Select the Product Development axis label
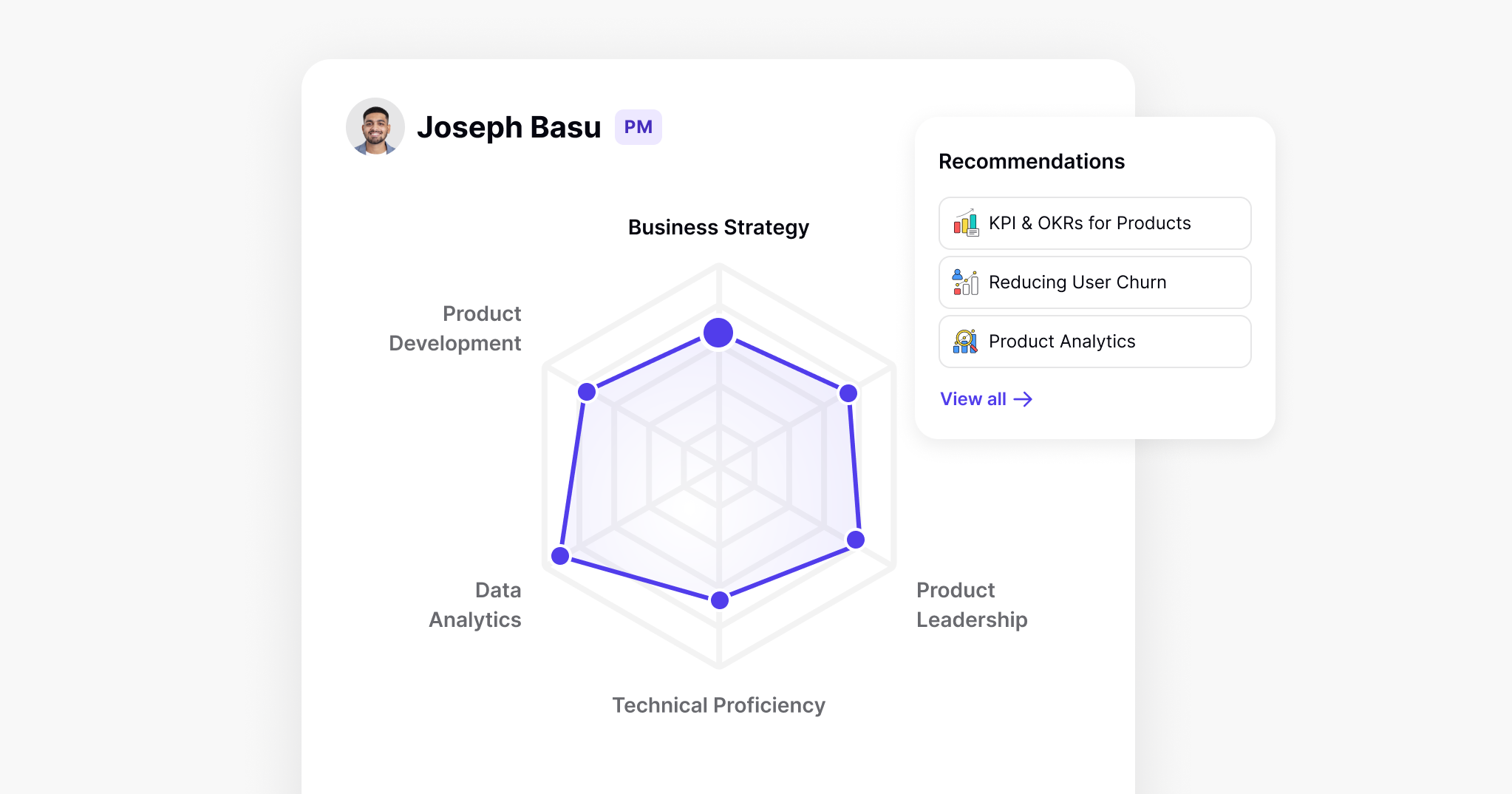 pos(455,328)
